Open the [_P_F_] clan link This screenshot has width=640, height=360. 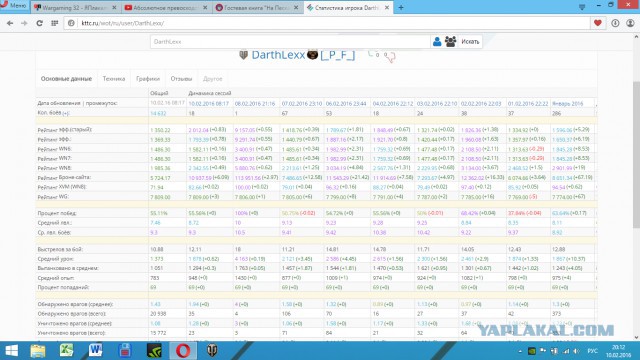pos(338,55)
